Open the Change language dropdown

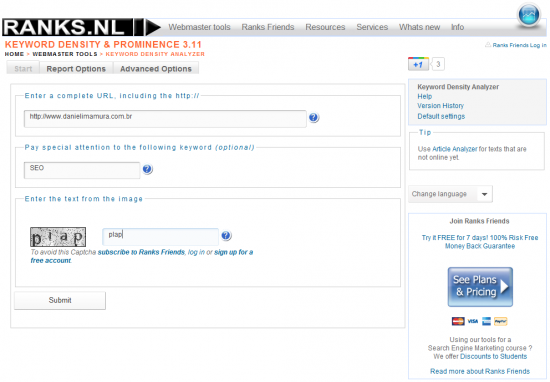click(x=450, y=194)
